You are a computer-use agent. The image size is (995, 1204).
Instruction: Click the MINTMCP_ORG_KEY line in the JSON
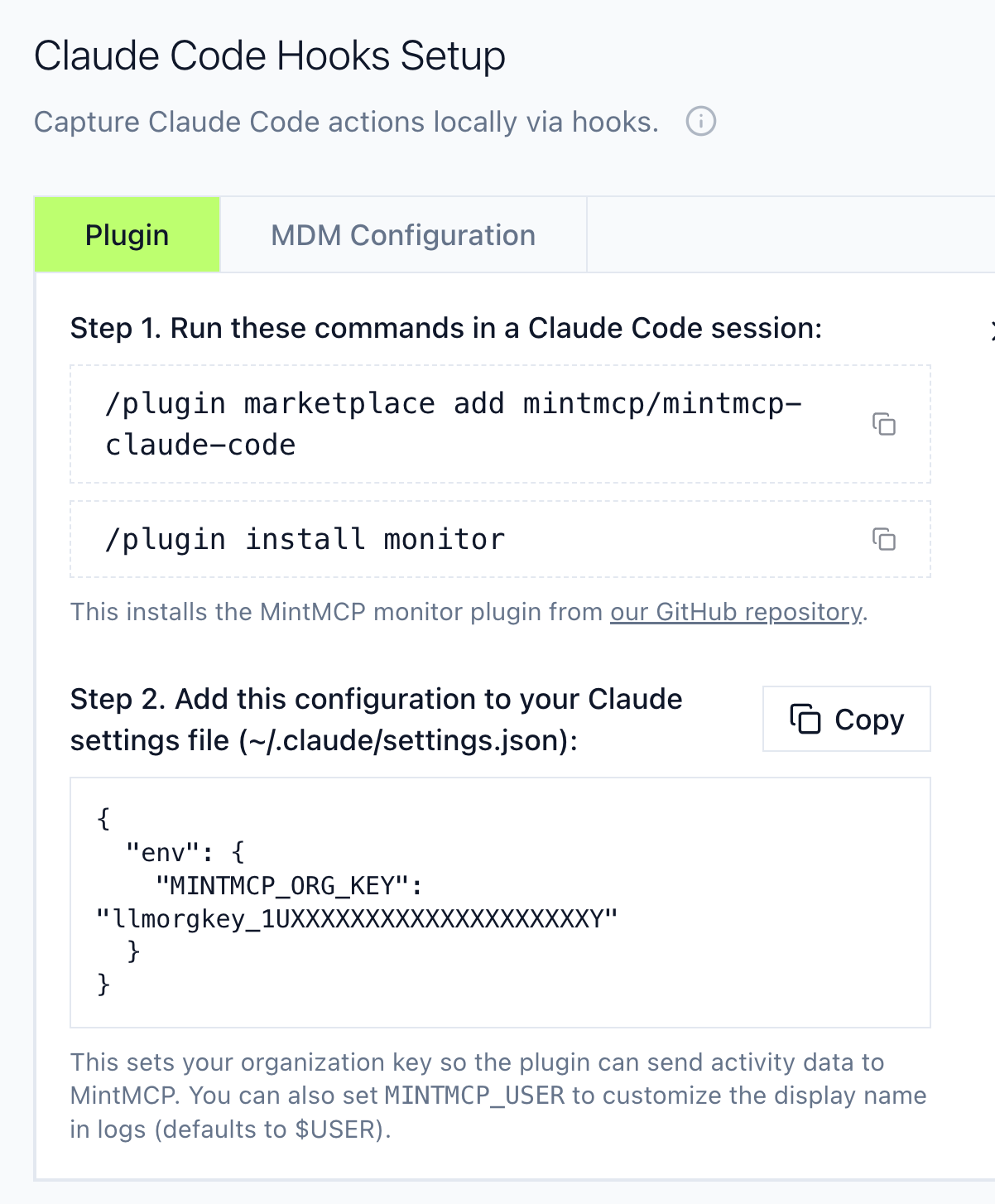pos(289,886)
